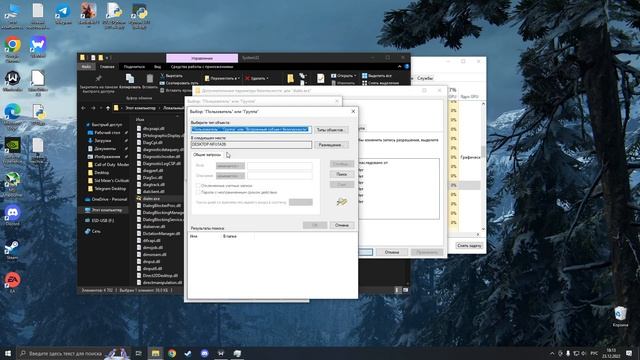Click the search animation keys icon
Viewport: 640px width, 360px height.
[342, 202]
